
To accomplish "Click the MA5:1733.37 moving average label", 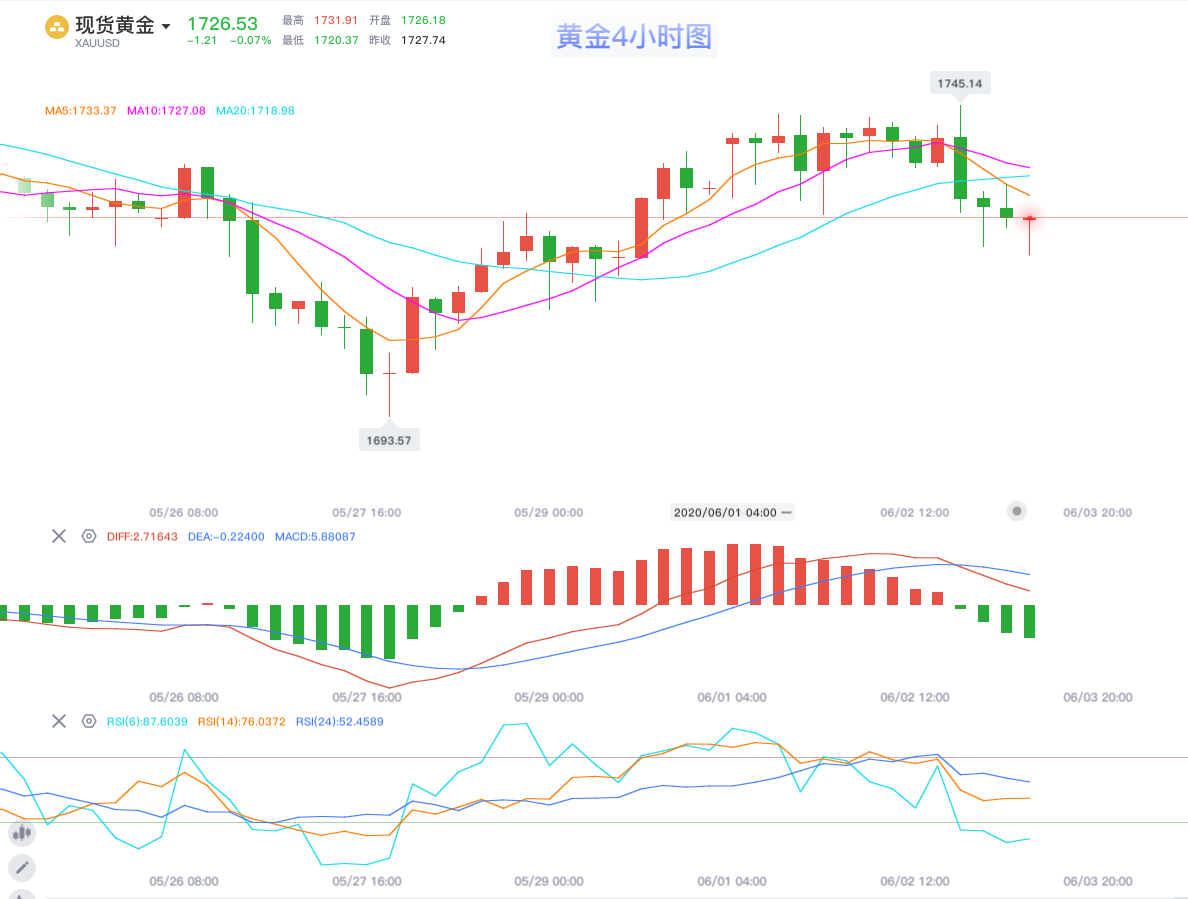I will (80, 111).
